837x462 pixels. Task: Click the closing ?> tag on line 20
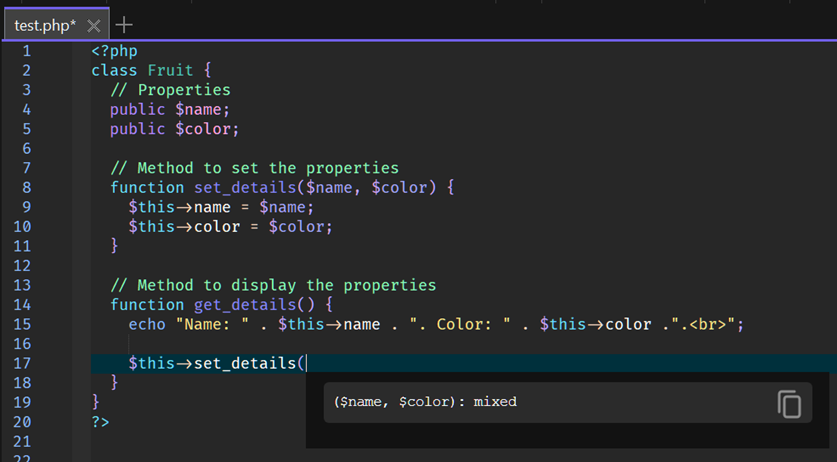(100, 422)
